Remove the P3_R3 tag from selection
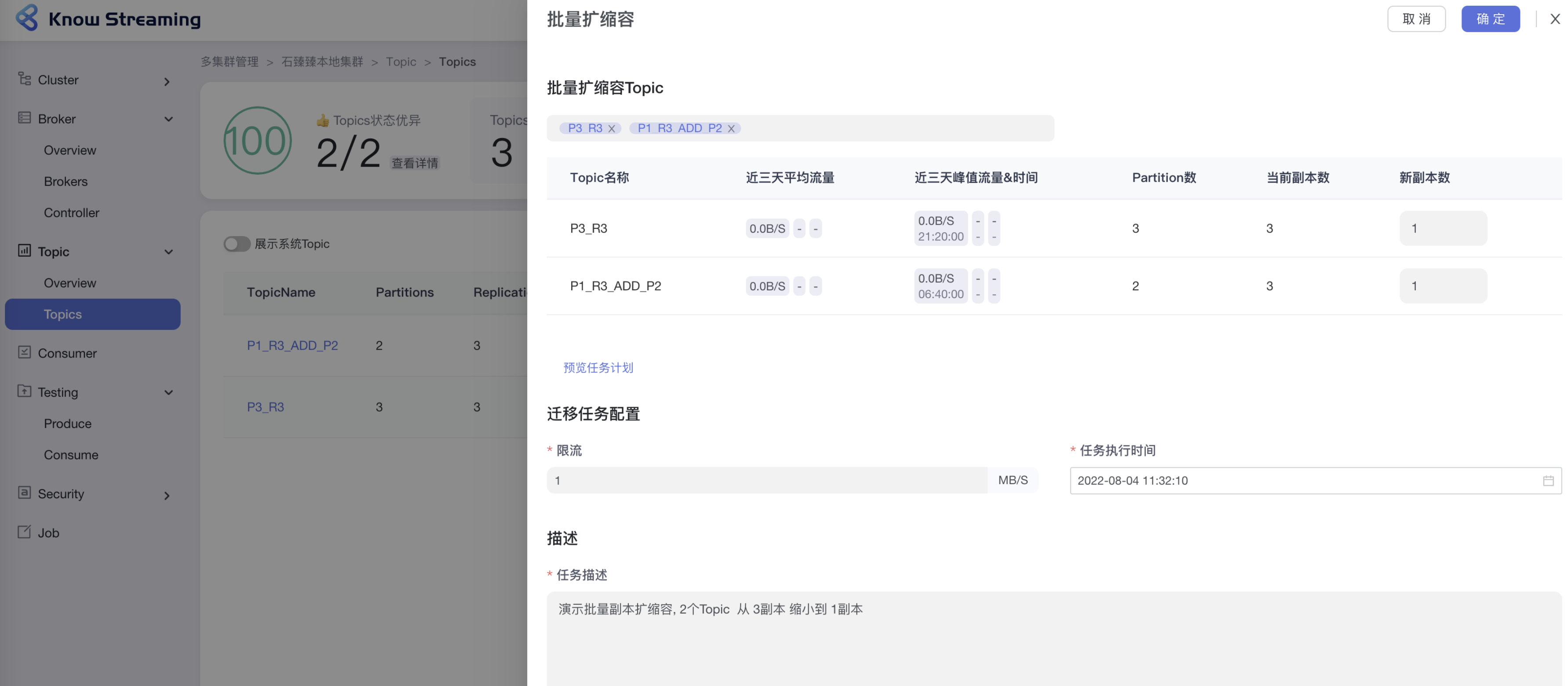This screenshot has height=686, width=1568. tap(612, 128)
